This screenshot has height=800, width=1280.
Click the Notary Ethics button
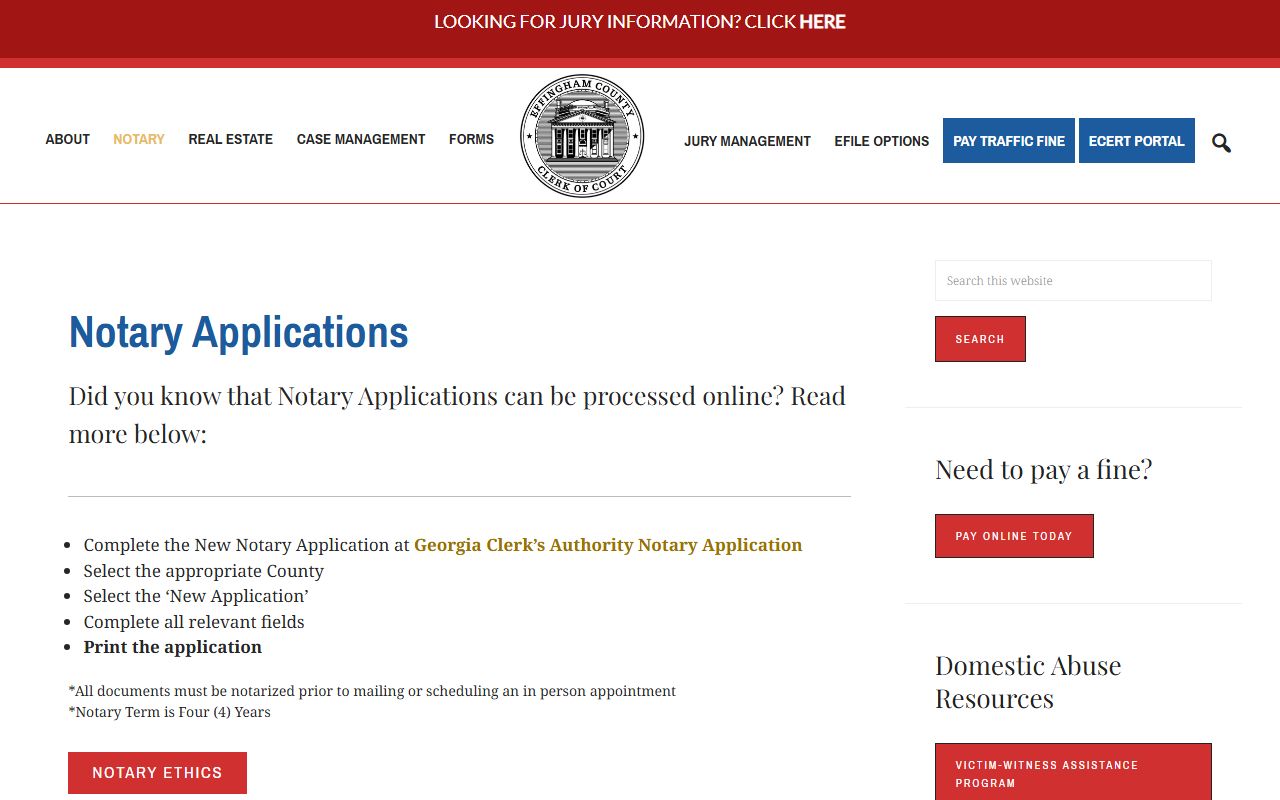157,773
